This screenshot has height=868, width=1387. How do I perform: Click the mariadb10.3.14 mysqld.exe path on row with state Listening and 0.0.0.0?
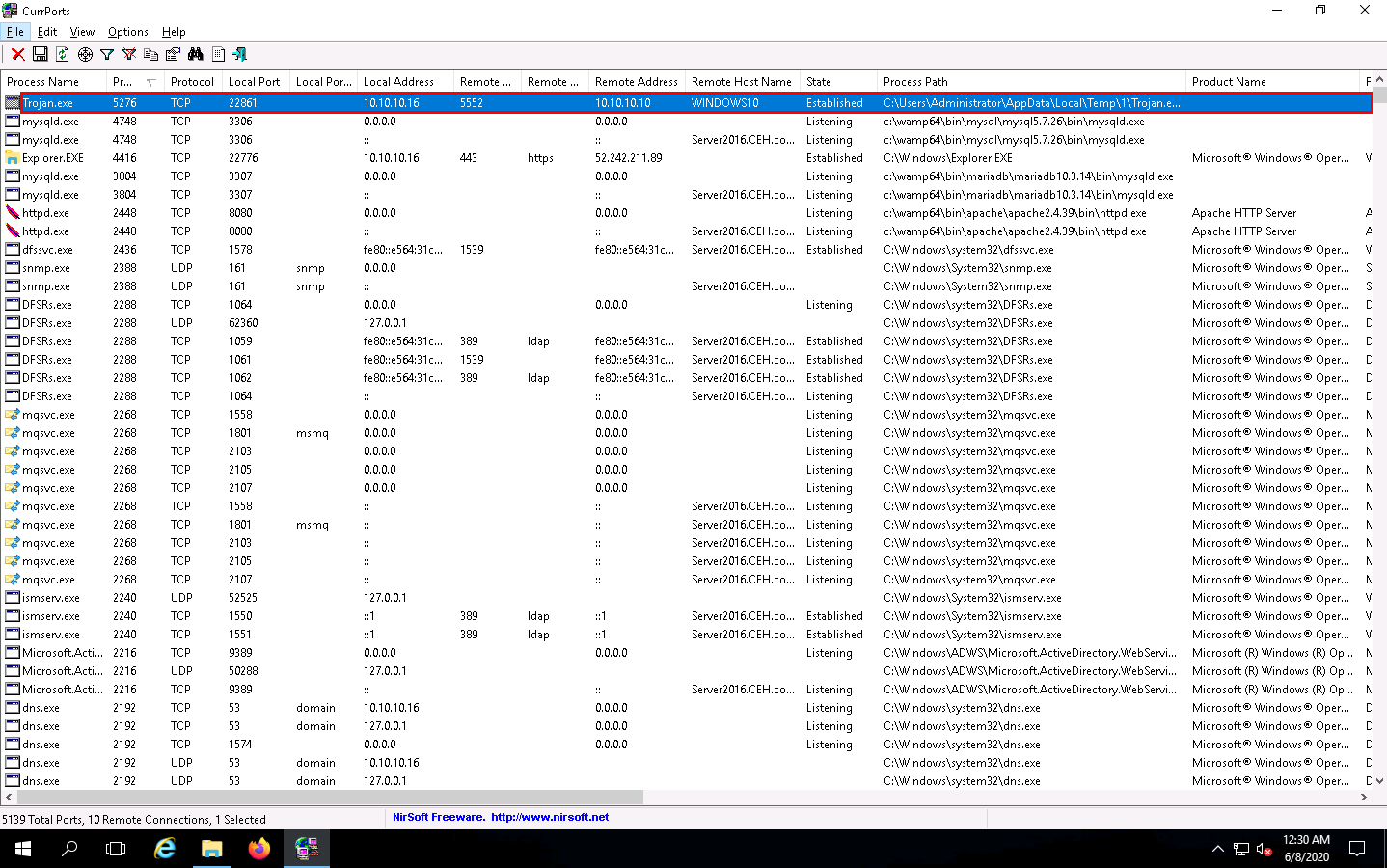pyautogui.click(x=1028, y=176)
